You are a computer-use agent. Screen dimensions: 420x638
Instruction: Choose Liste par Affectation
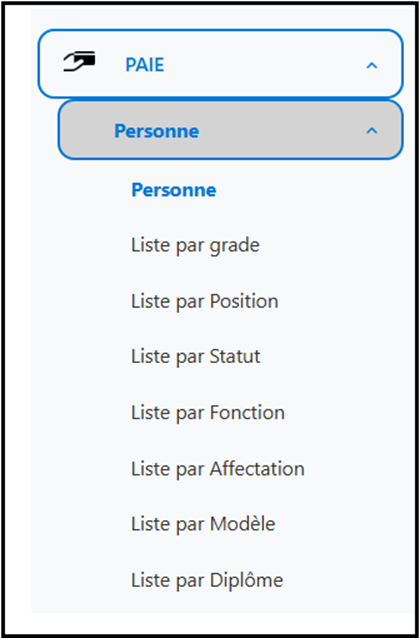tap(218, 469)
